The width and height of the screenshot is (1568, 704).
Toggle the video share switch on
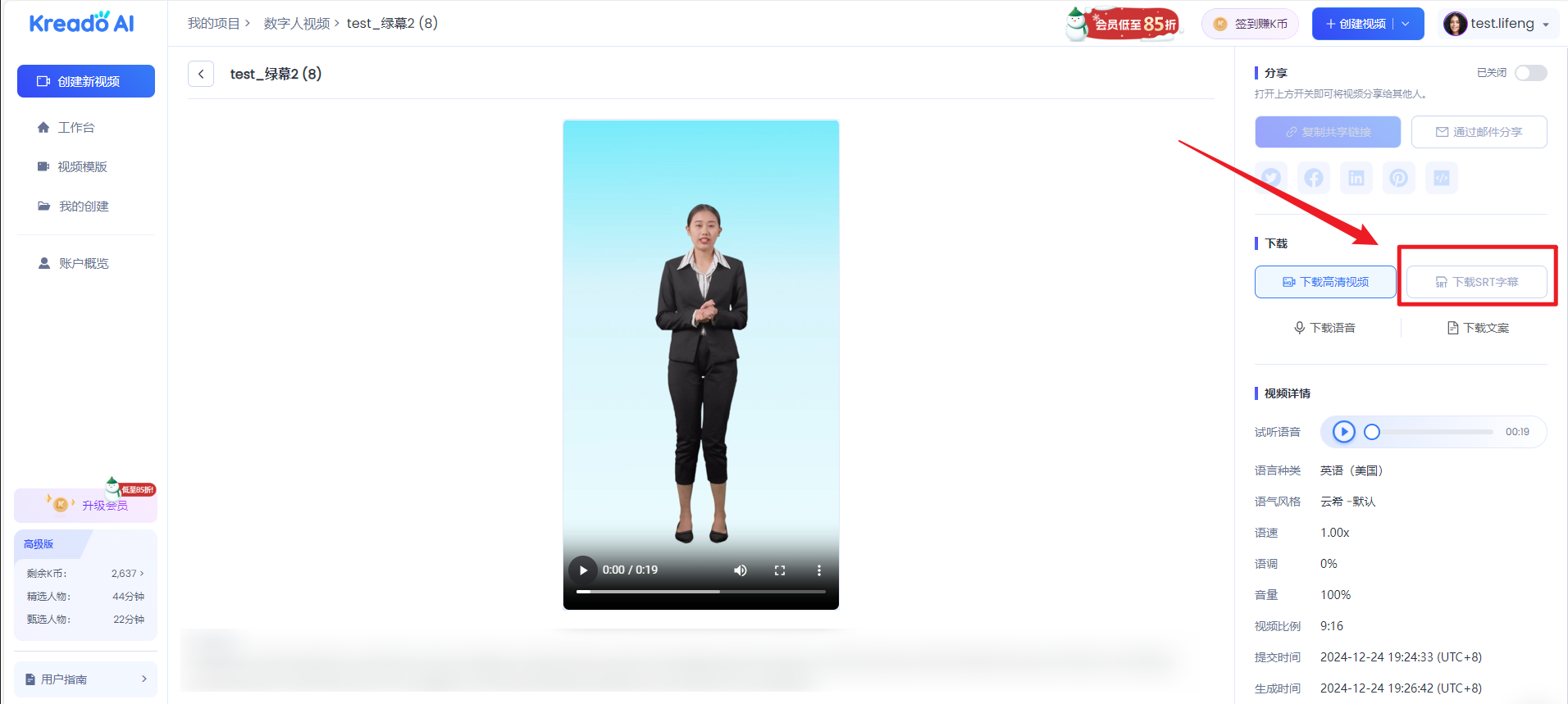point(1530,73)
